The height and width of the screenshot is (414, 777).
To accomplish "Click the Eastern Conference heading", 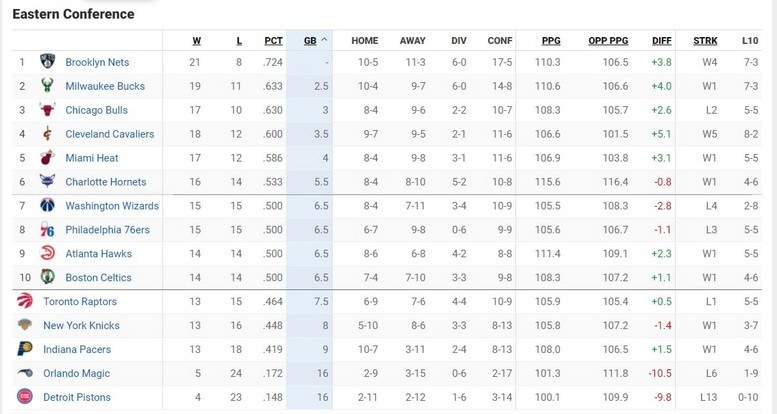I will pos(73,14).
